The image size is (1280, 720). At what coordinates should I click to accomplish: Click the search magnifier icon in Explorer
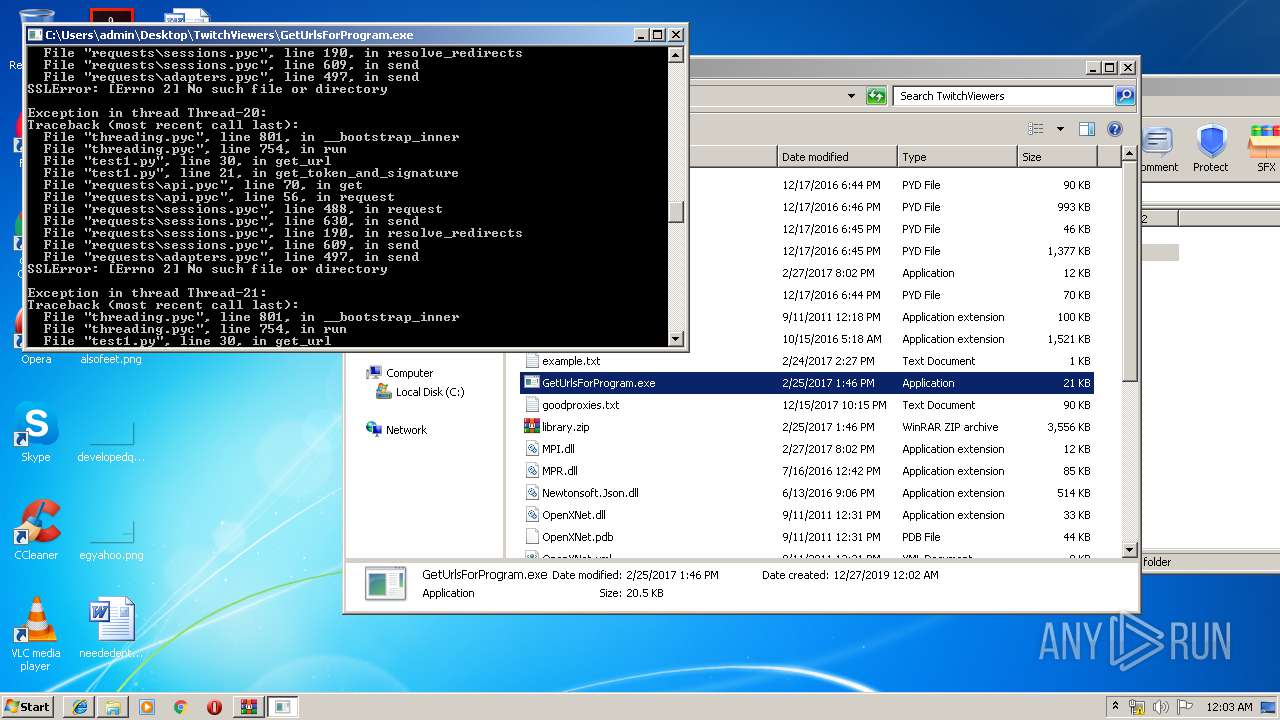point(1125,96)
